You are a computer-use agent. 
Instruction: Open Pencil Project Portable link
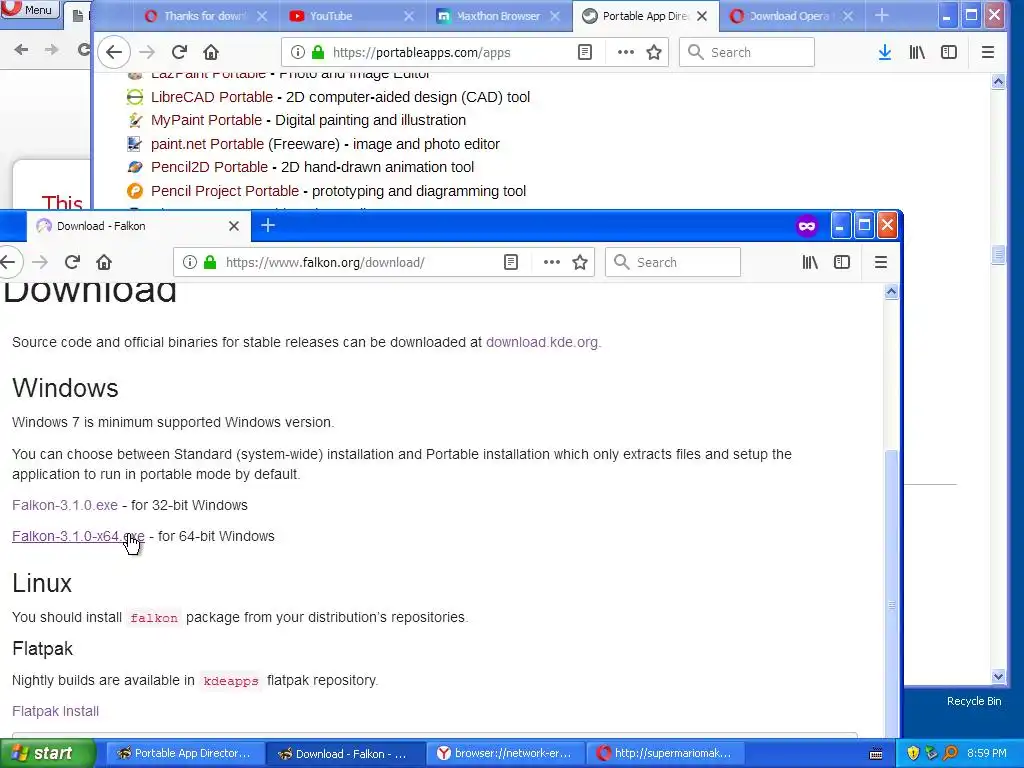click(225, 191)
